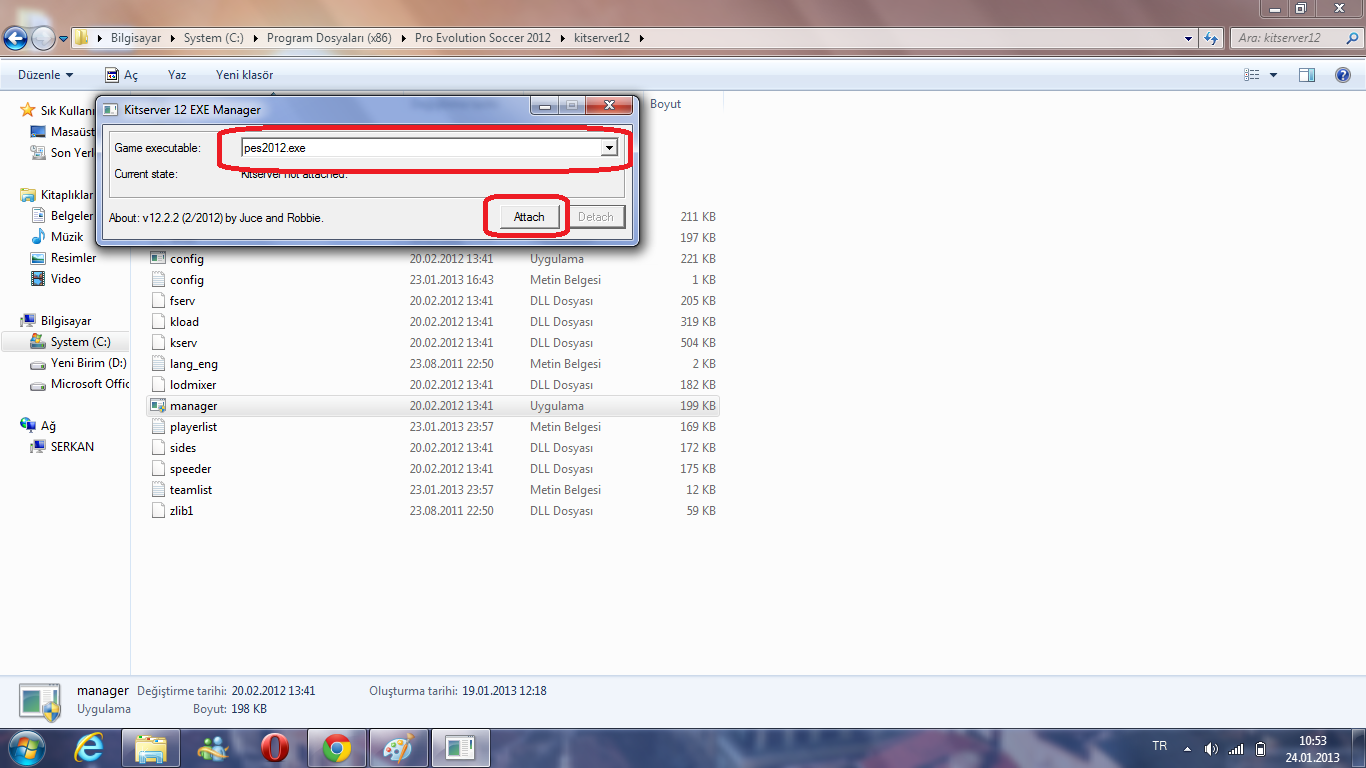Viewport: 1366px width, 768px height.
Task: Toggle the preview pane icon
Action: click(x=1307, y=75)
